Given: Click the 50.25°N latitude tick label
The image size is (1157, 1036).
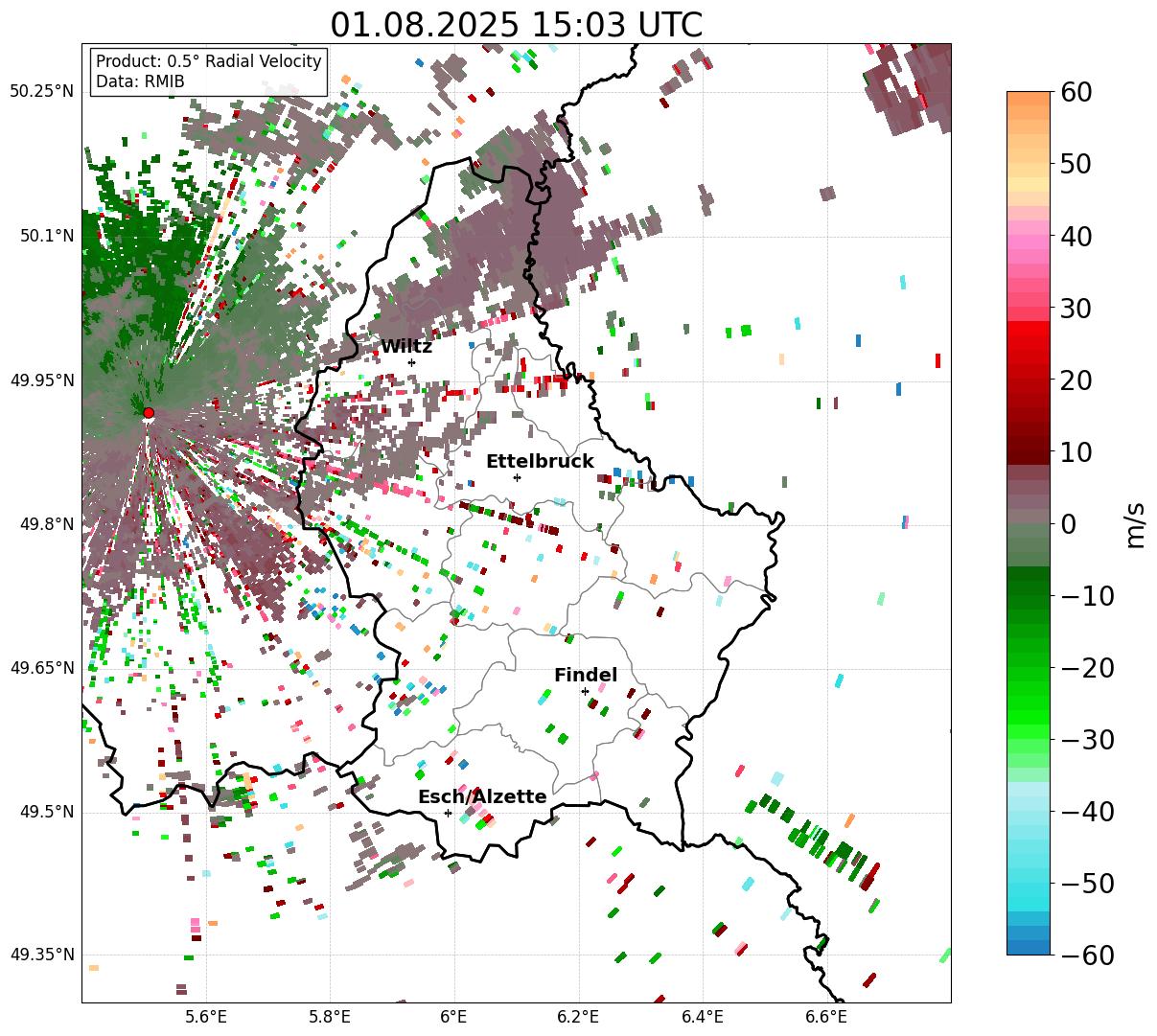Looking at the screenshot, I should (42, 92).
